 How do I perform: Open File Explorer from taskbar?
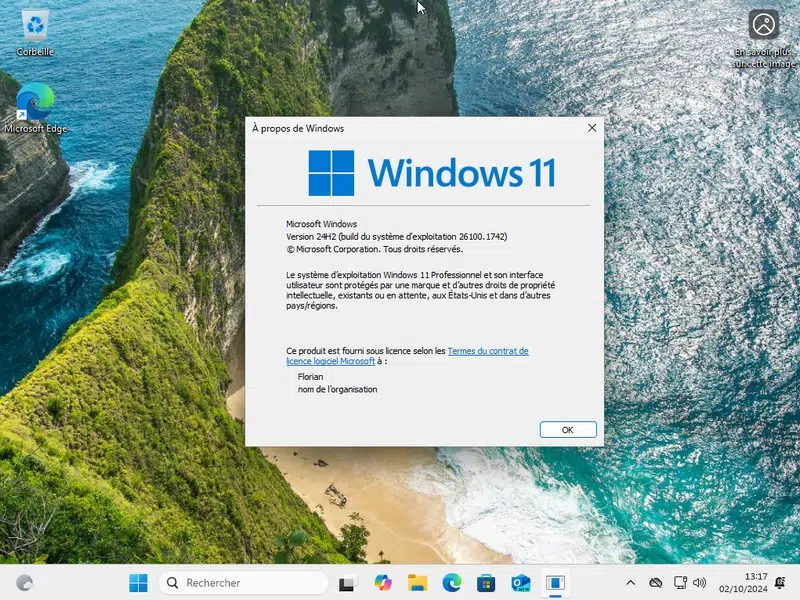[417, 583]
